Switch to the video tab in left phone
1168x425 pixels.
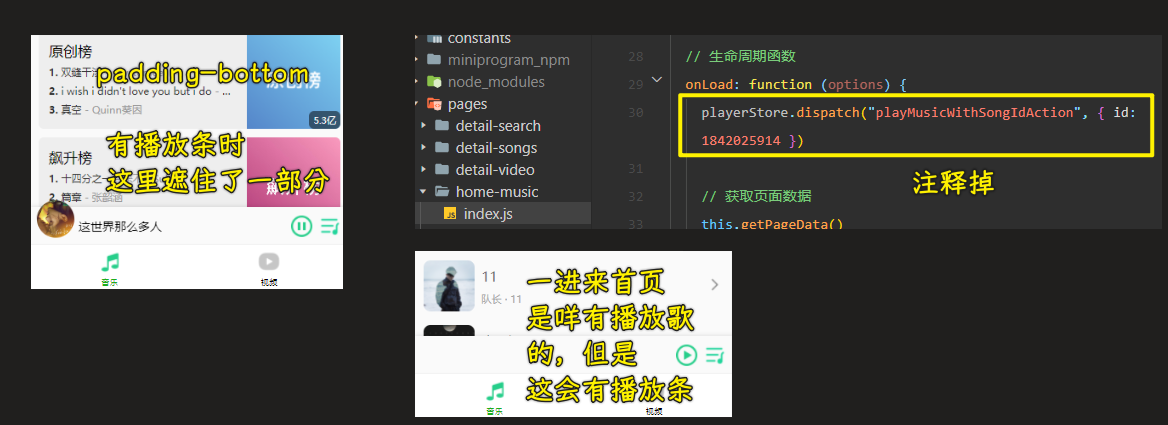(269, 269)
